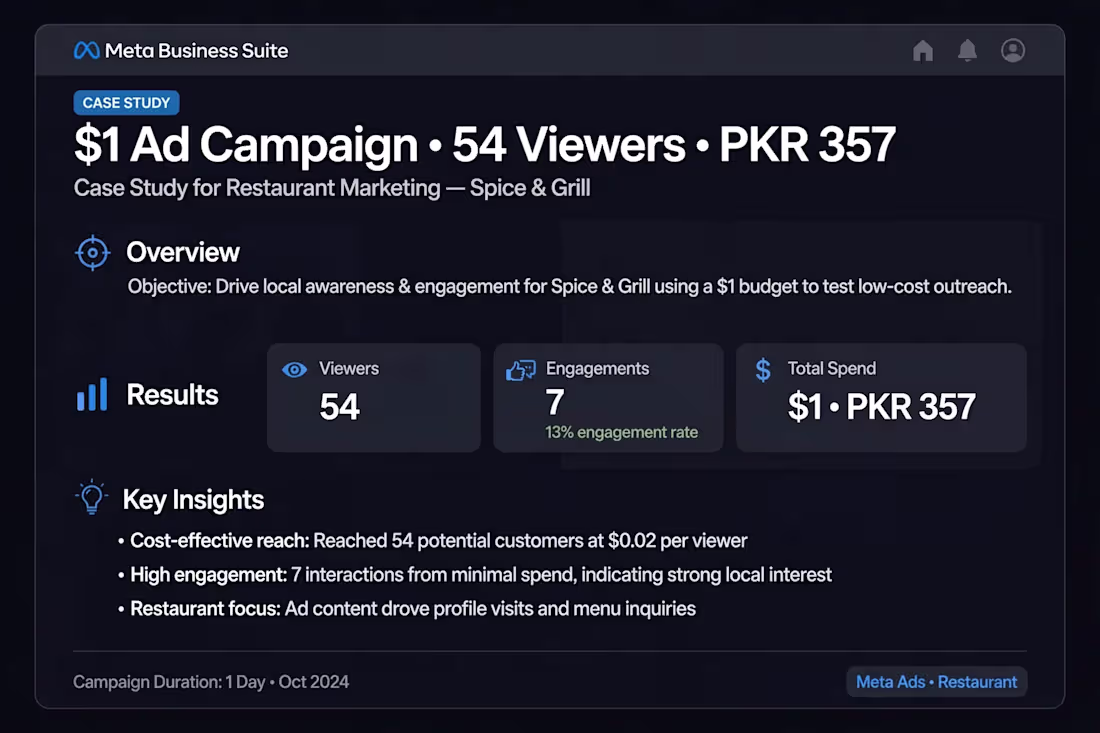Click the main campaign headline
The width and height of the screenshot is (1100, 733).
[485, 144]
